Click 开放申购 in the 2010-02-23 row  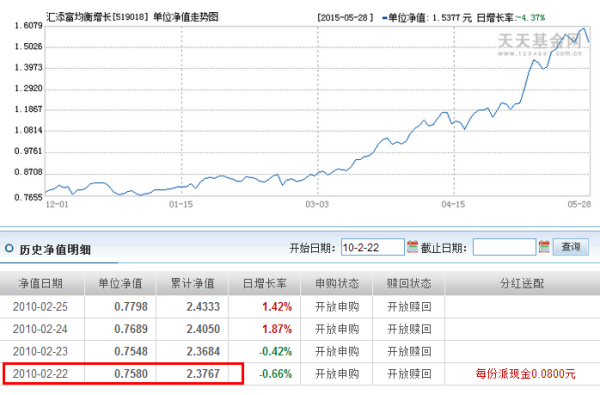point(337,351)
